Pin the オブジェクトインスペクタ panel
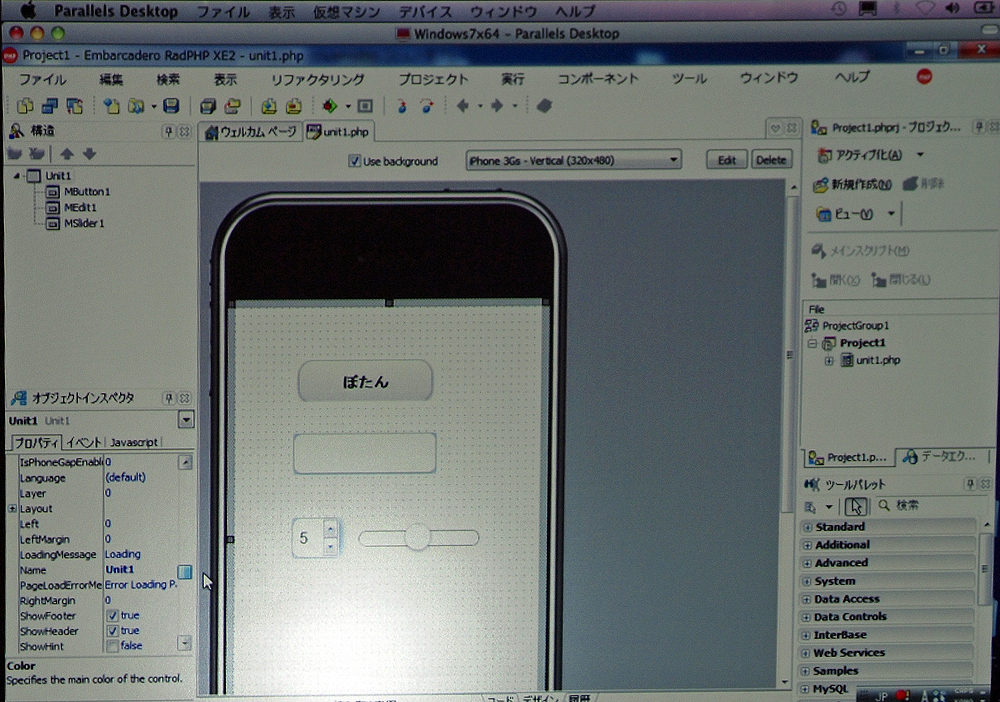 pyautogui.click(x=169, y=398)
